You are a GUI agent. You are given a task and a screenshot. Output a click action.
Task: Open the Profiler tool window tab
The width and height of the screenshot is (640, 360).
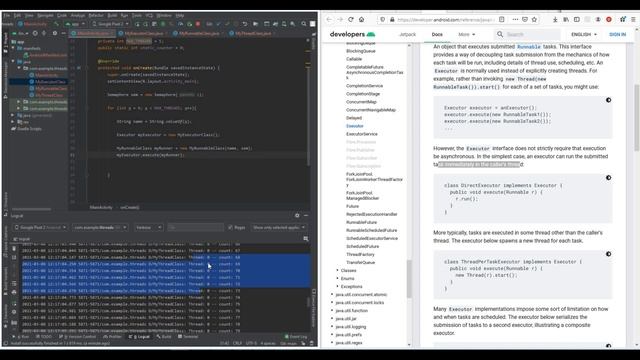pyautogui.click(x=112, y=337)
